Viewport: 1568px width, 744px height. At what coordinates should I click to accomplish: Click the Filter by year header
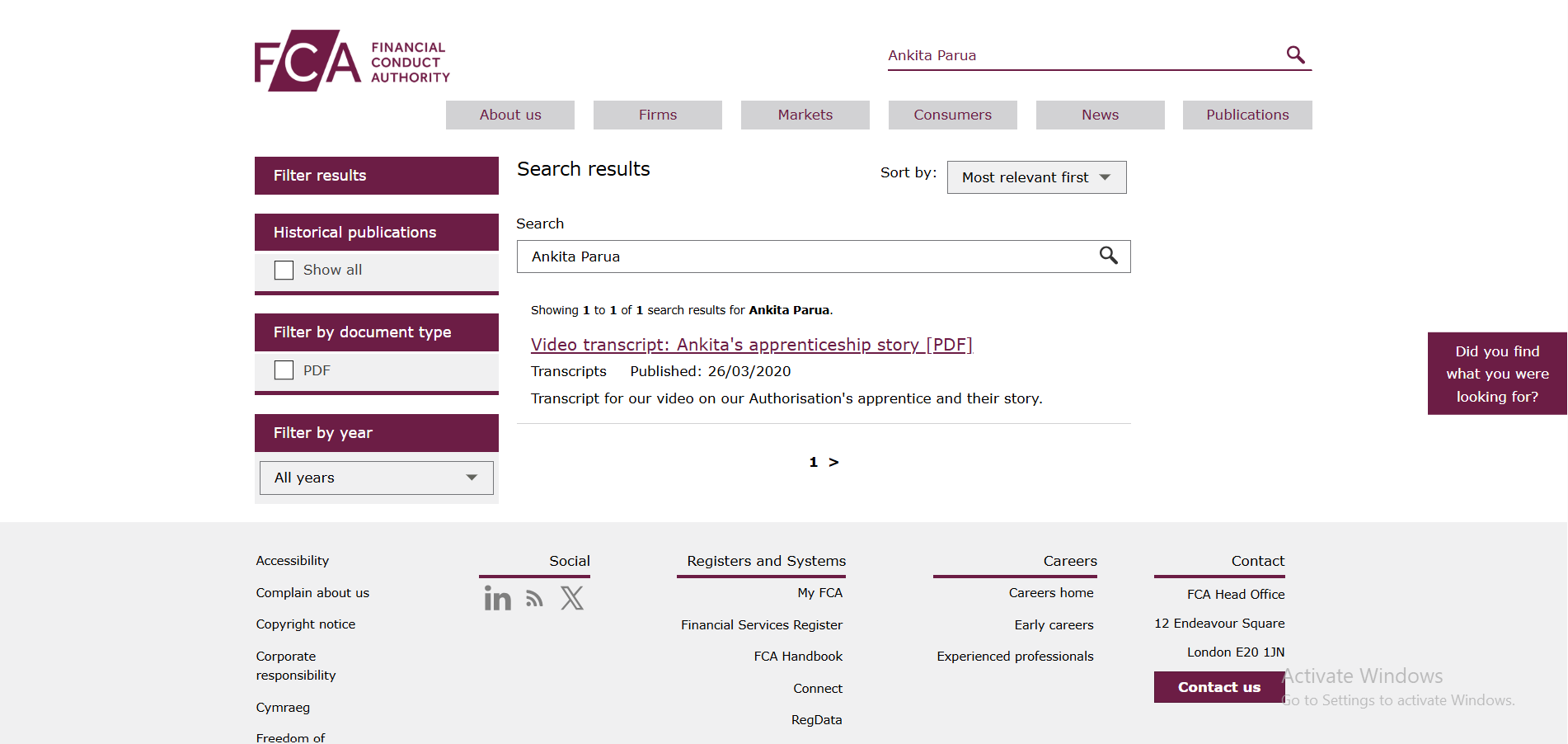[377, 433]
